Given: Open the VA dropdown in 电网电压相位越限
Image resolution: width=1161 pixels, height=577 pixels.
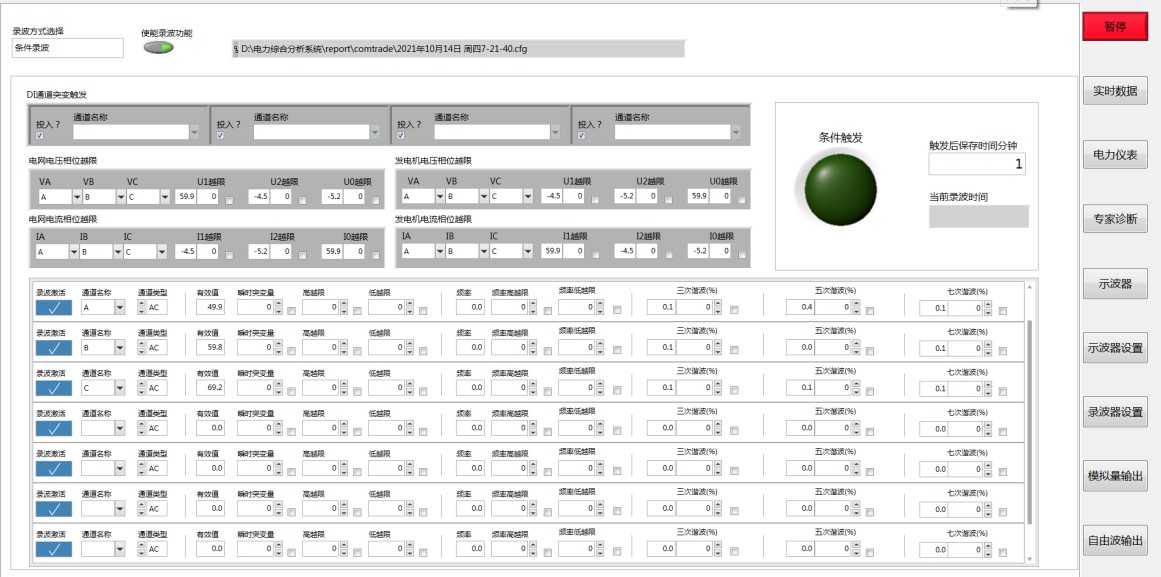Looking at the screenshot, I should [x=77, y=196].
